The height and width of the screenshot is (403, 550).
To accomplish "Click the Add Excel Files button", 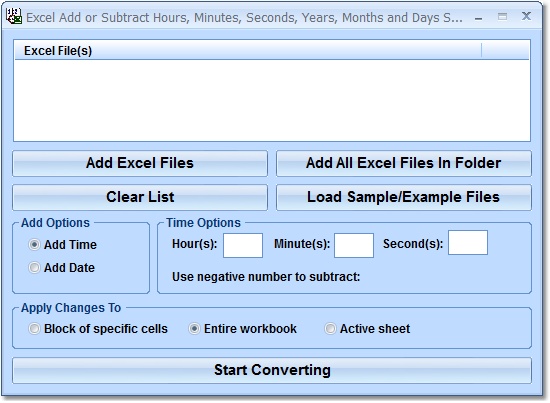I will 140,163.
